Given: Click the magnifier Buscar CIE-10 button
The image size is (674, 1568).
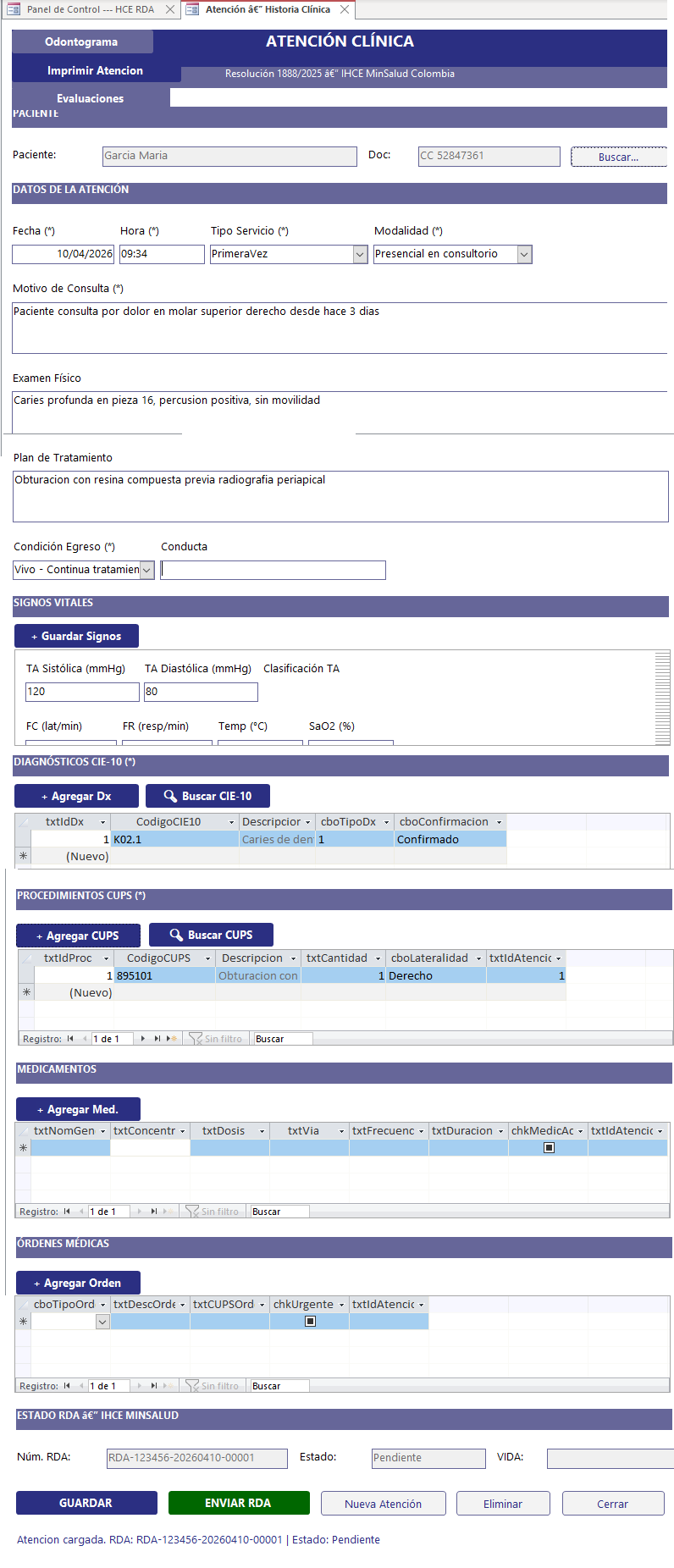Looking at the screenshot, I should (x=207, y=796).
